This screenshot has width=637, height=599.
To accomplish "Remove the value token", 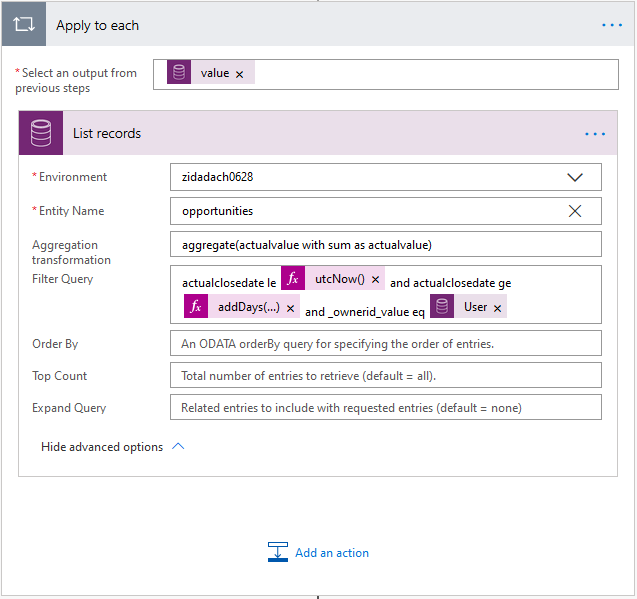I will coord(240,74).
